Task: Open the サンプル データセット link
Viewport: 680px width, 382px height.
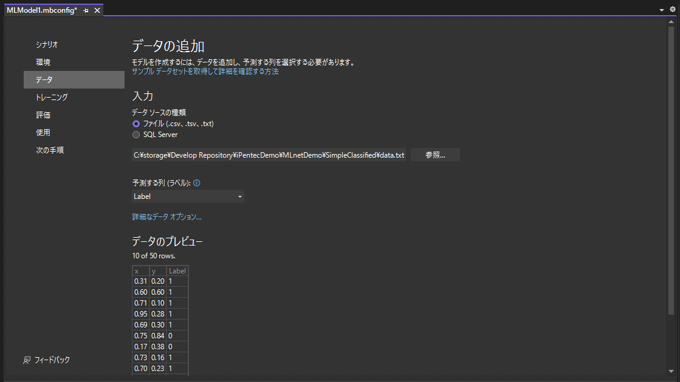Action: [205, 72]
